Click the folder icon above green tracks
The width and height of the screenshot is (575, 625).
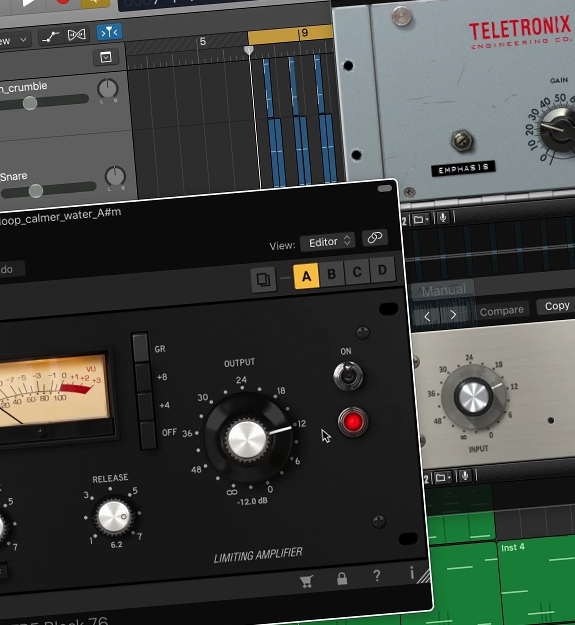coord(442,478)
